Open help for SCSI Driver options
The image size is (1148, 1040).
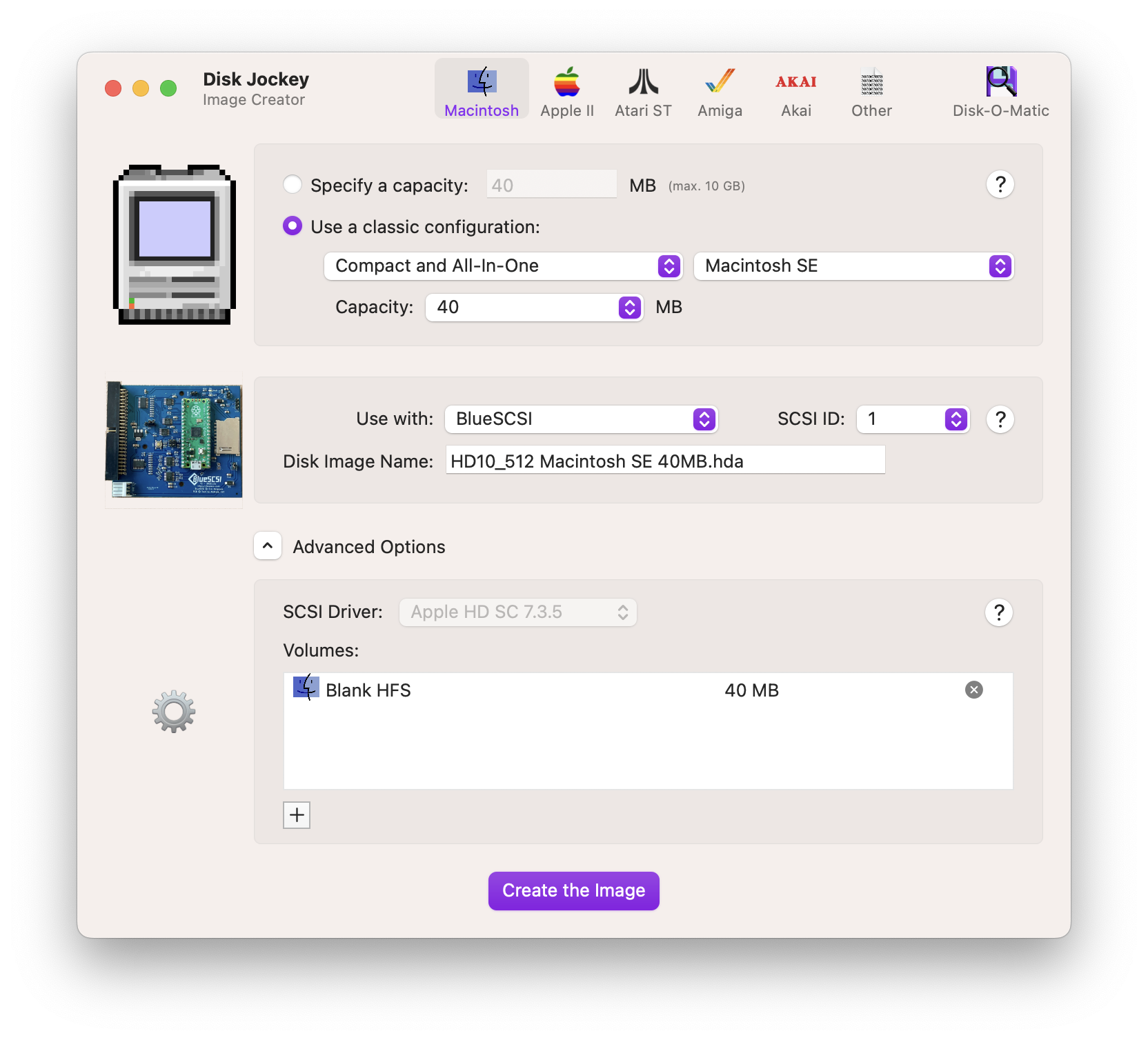click(998, 612)
